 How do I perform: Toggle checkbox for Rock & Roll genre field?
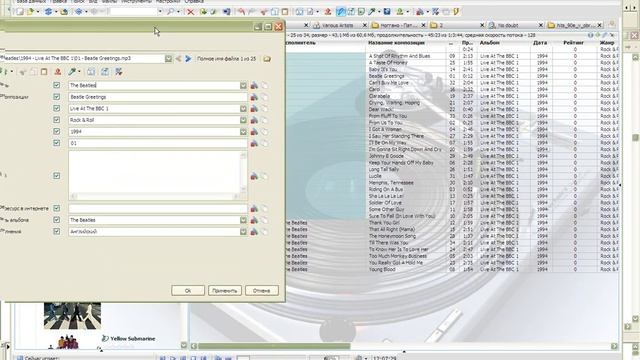pyautogui.click(x=57, y=120)
